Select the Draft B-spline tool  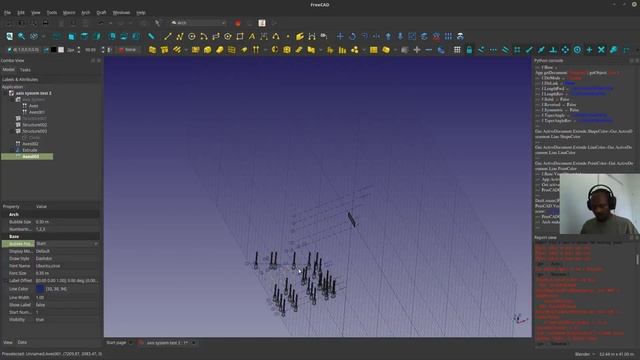pyautogui.click(x=276, y=36)
